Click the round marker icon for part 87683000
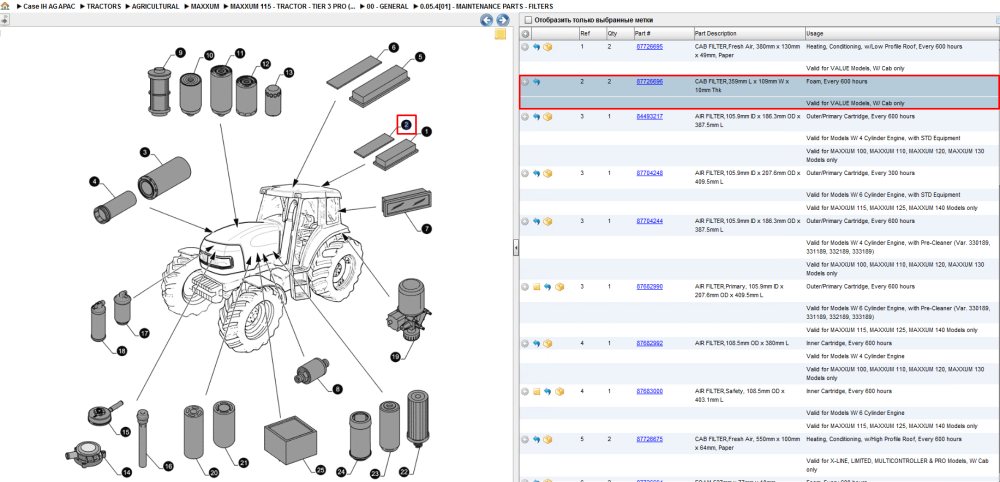Viewport: 1000px width, 482px height. click(525, 391)
